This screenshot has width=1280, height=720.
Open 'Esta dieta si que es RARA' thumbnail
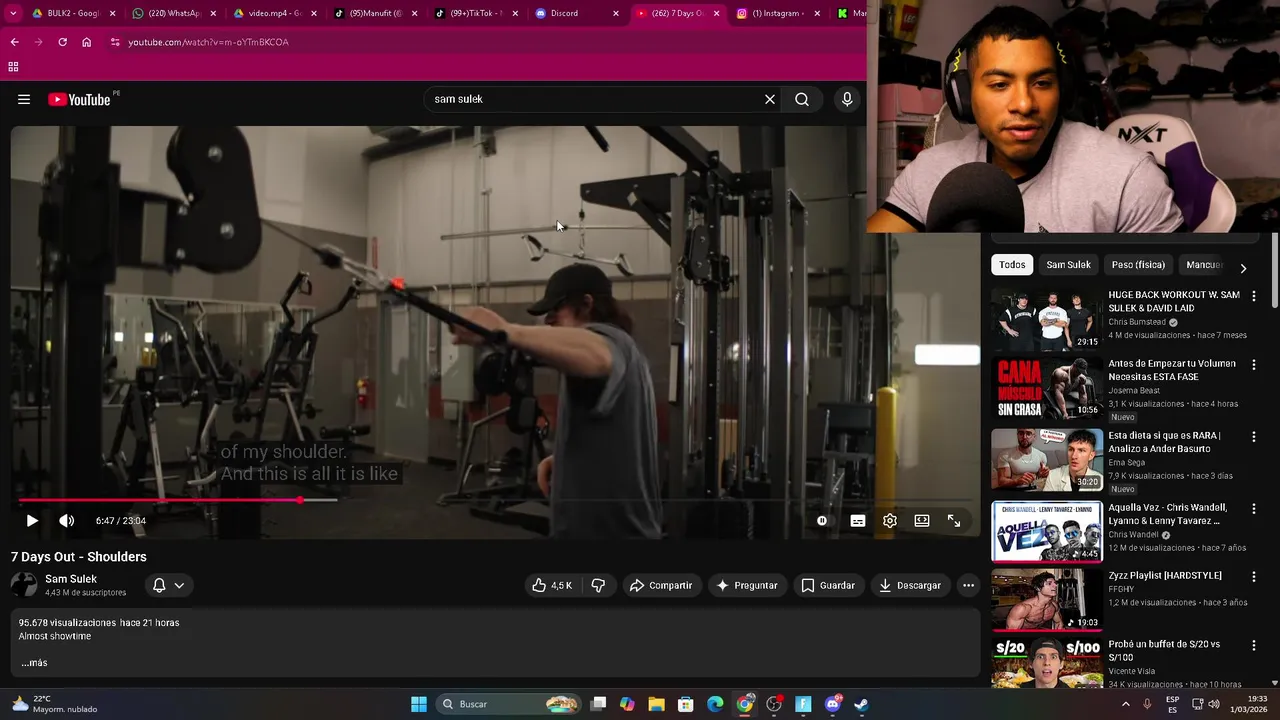pyautogui.click(x=1047, y=460)
